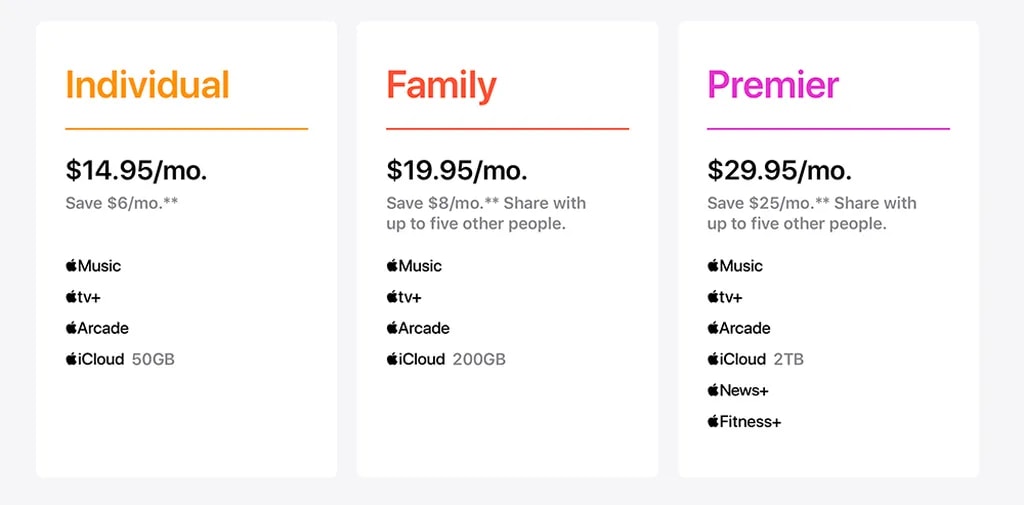
Task: Click iCloud 200GB logo in Family plan
Action: click(416, 359)
